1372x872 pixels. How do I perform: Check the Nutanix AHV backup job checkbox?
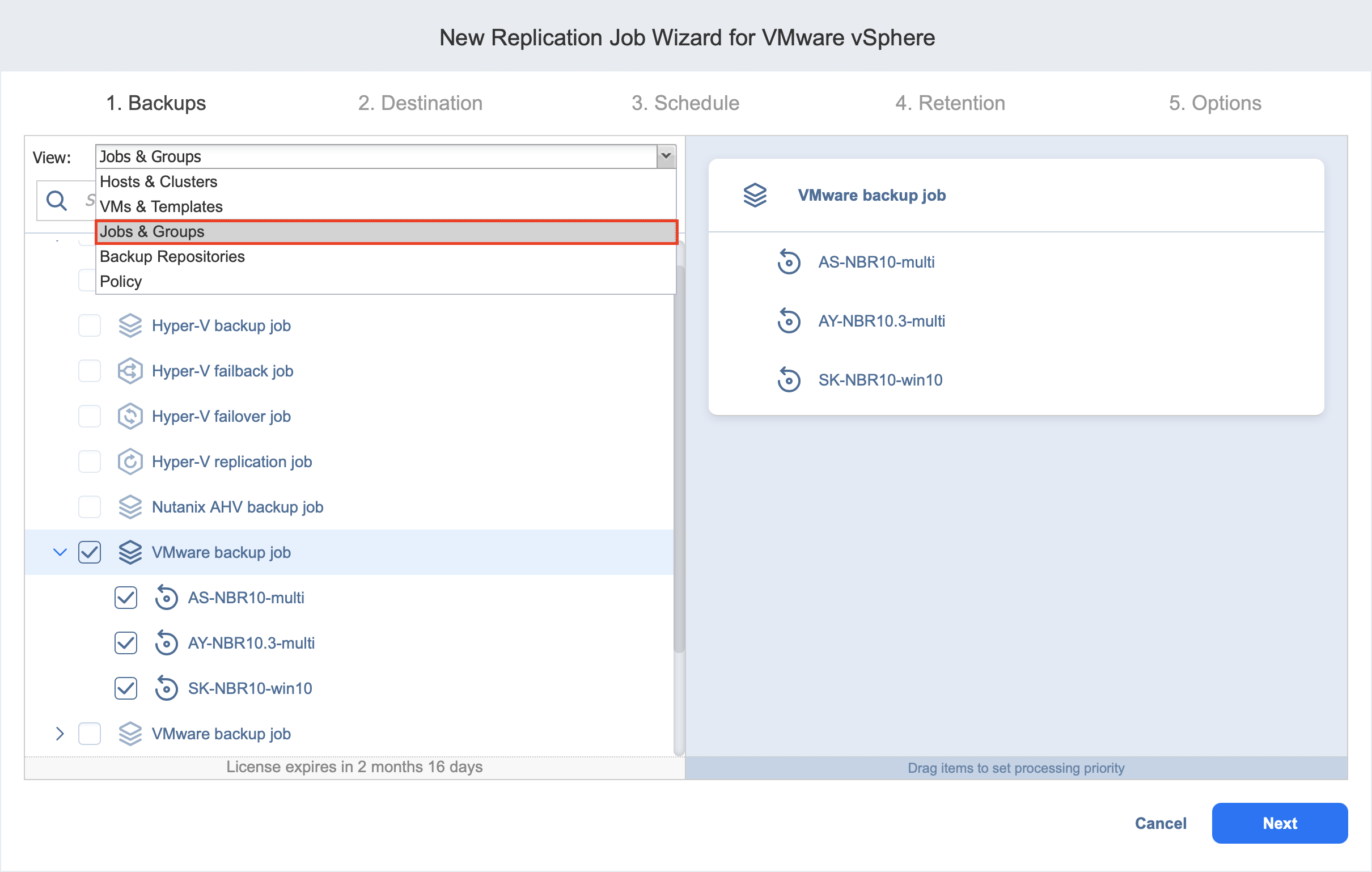tap(90, 507)
